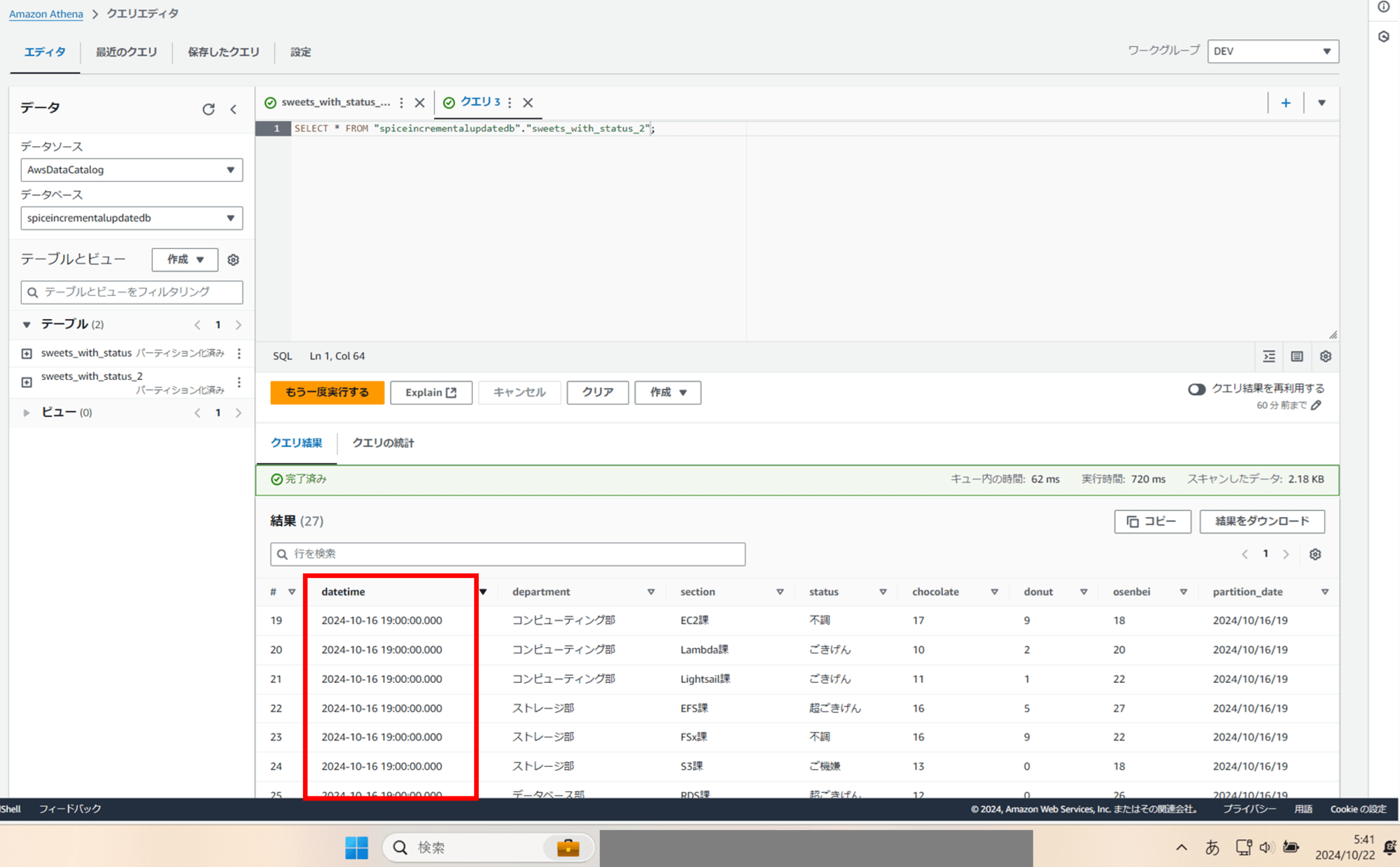Viewport: 1400px width, 867px height.
Task: Go to previous results page
Action: coord(1245,554)
